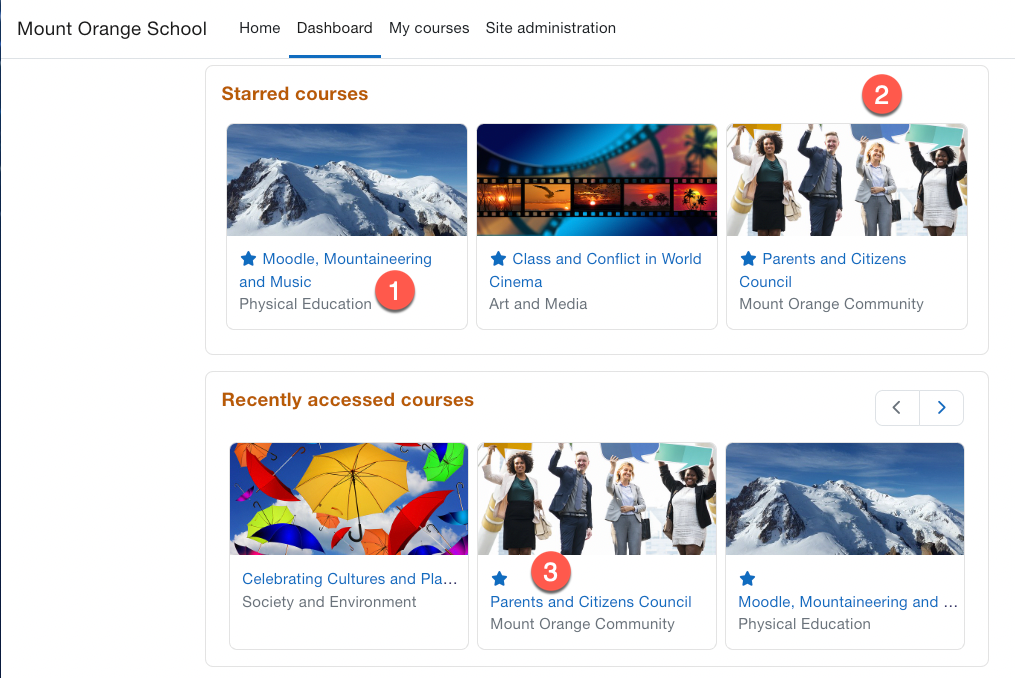This screenshot has width=1015, height=678.
Task: Click film strip thumbnail of World Cinema course
Action: [597, 180]
